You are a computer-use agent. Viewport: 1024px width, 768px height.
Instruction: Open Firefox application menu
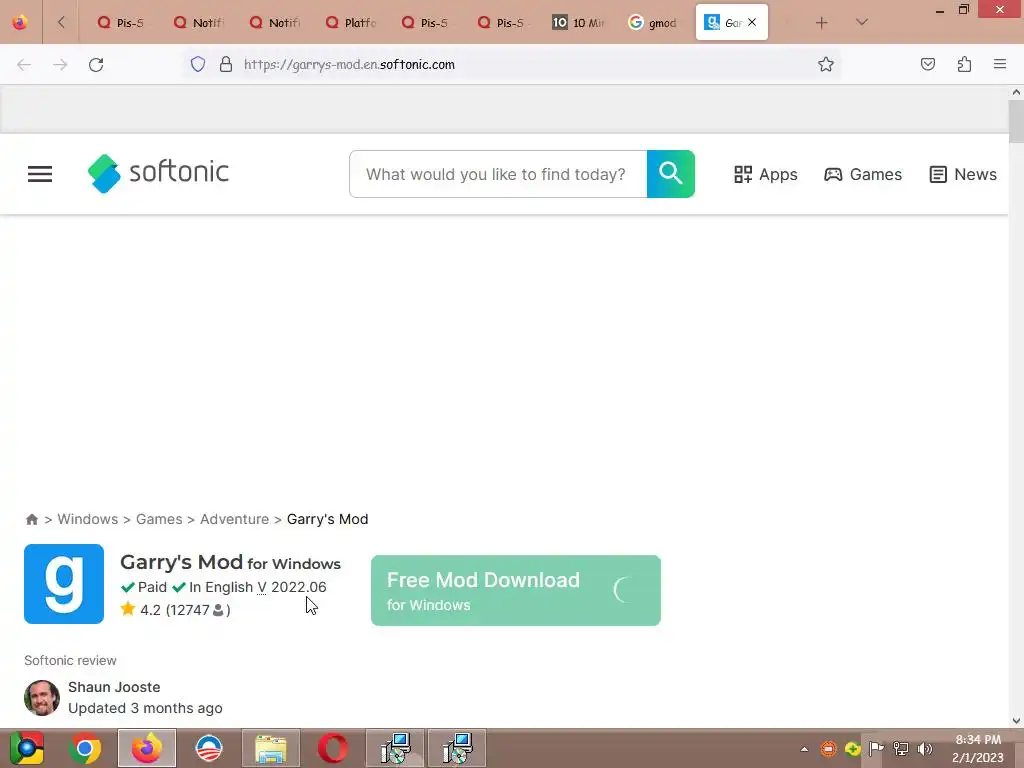[x=1000, y=64]
